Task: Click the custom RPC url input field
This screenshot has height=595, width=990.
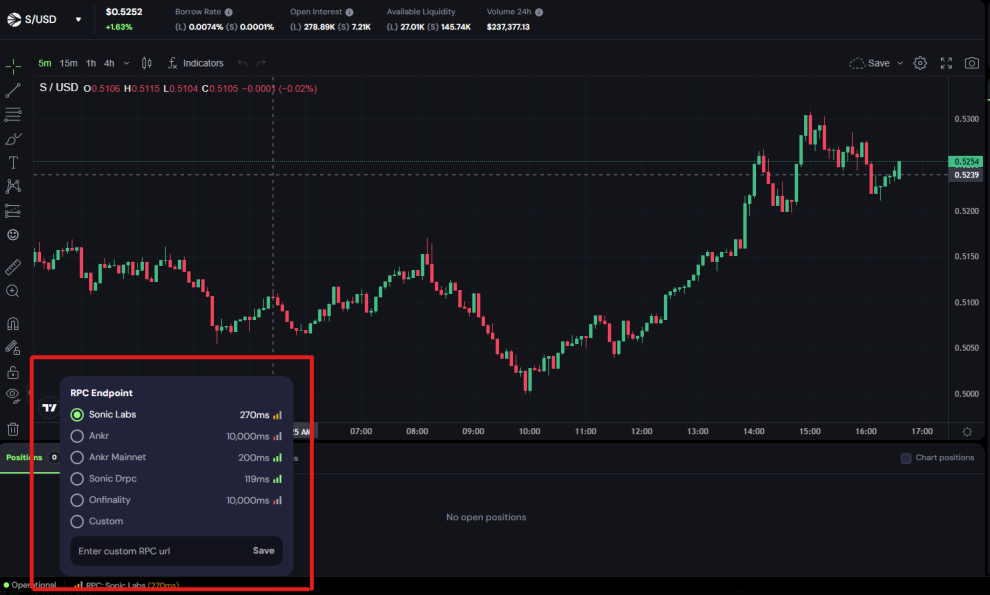Action: (x=155, y=551)
